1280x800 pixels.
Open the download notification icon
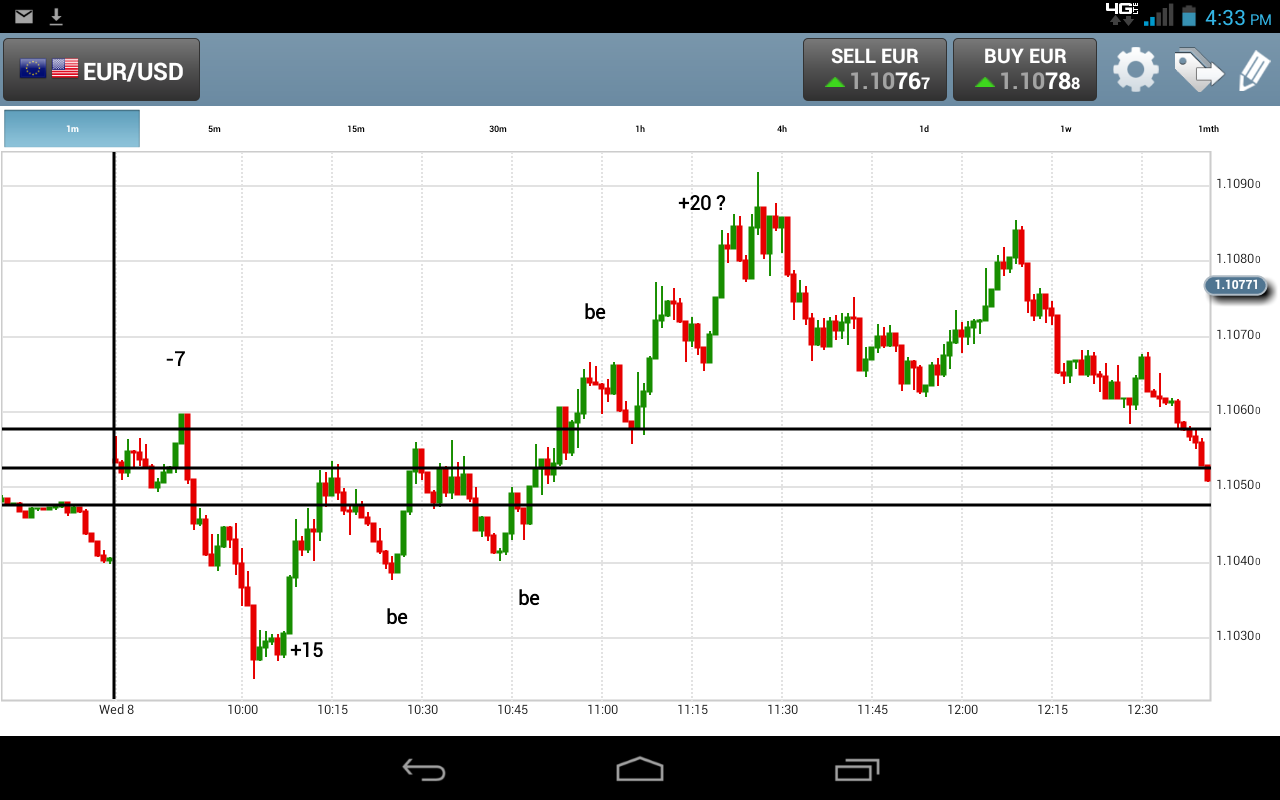click(x=57, y=16)
